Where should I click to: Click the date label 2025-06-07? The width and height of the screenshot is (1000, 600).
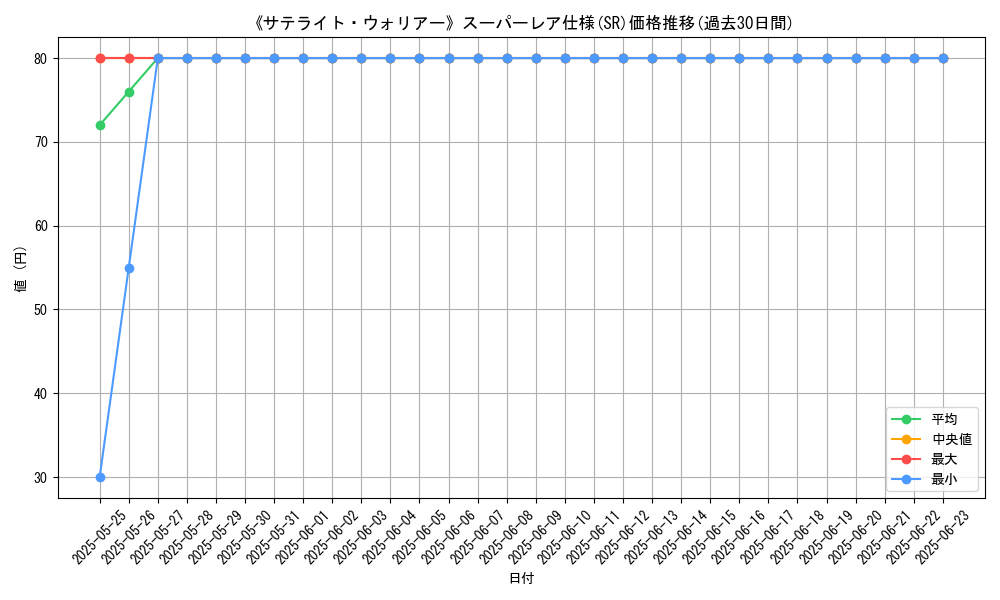click(477, 538)
